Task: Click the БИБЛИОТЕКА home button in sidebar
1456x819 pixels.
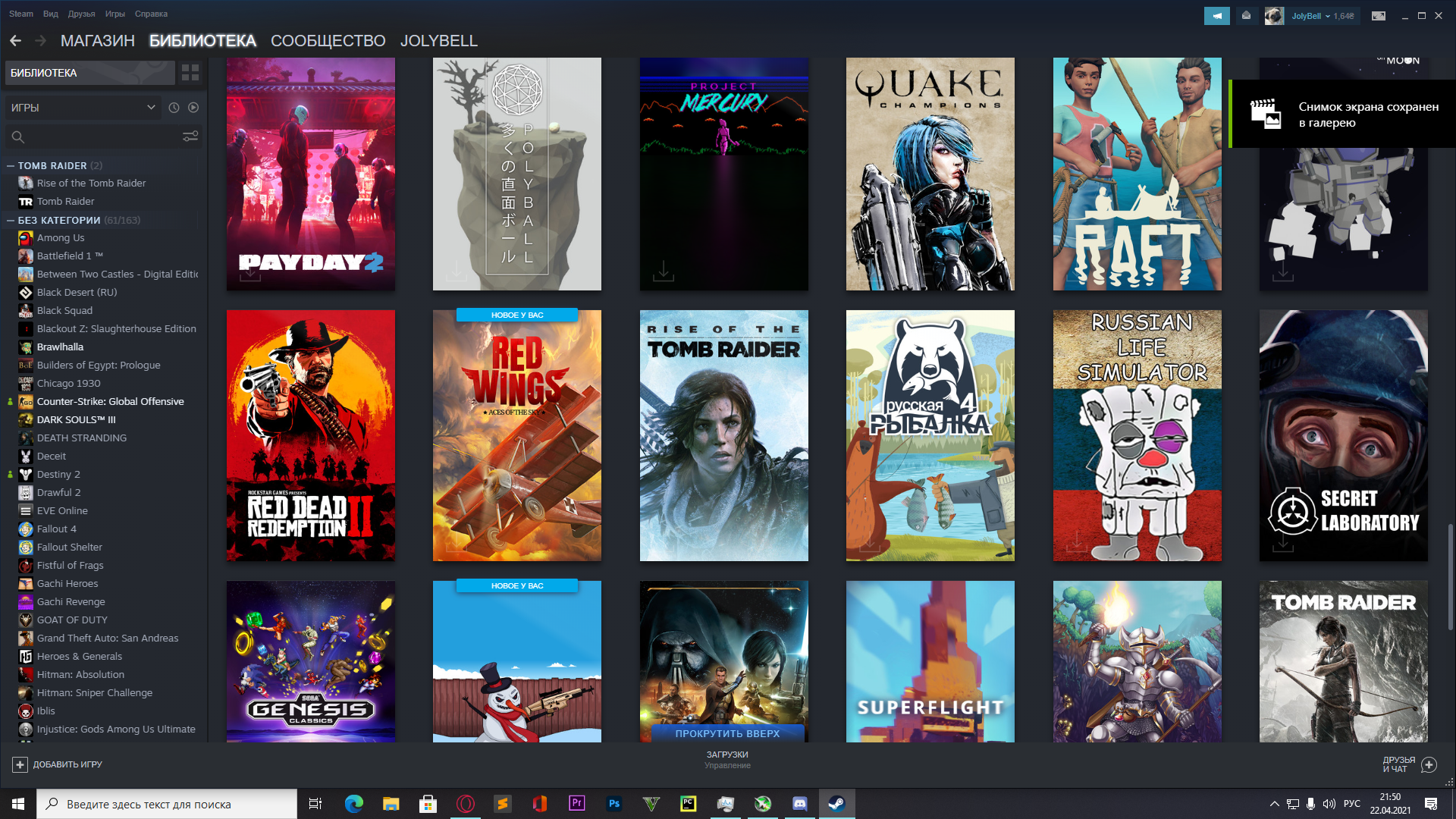Action: [90, 73]
